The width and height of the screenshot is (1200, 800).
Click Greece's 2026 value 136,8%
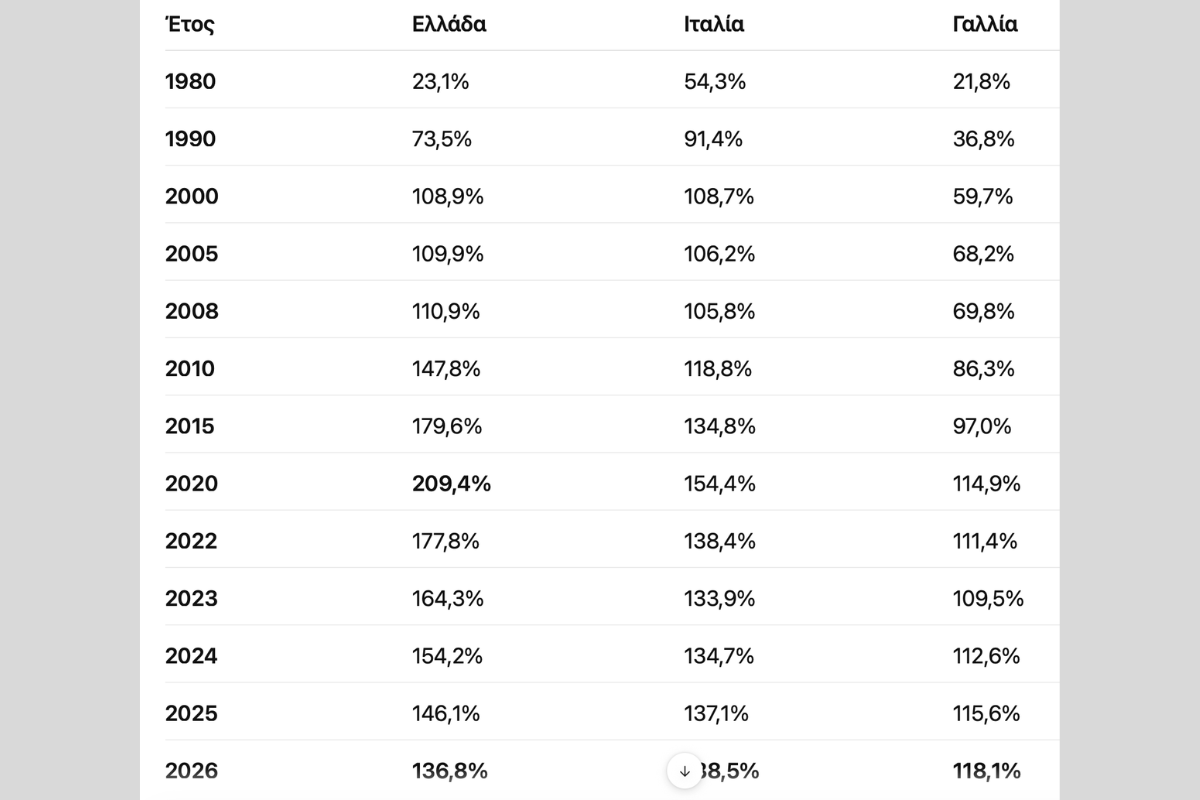(x=450, y=771)
